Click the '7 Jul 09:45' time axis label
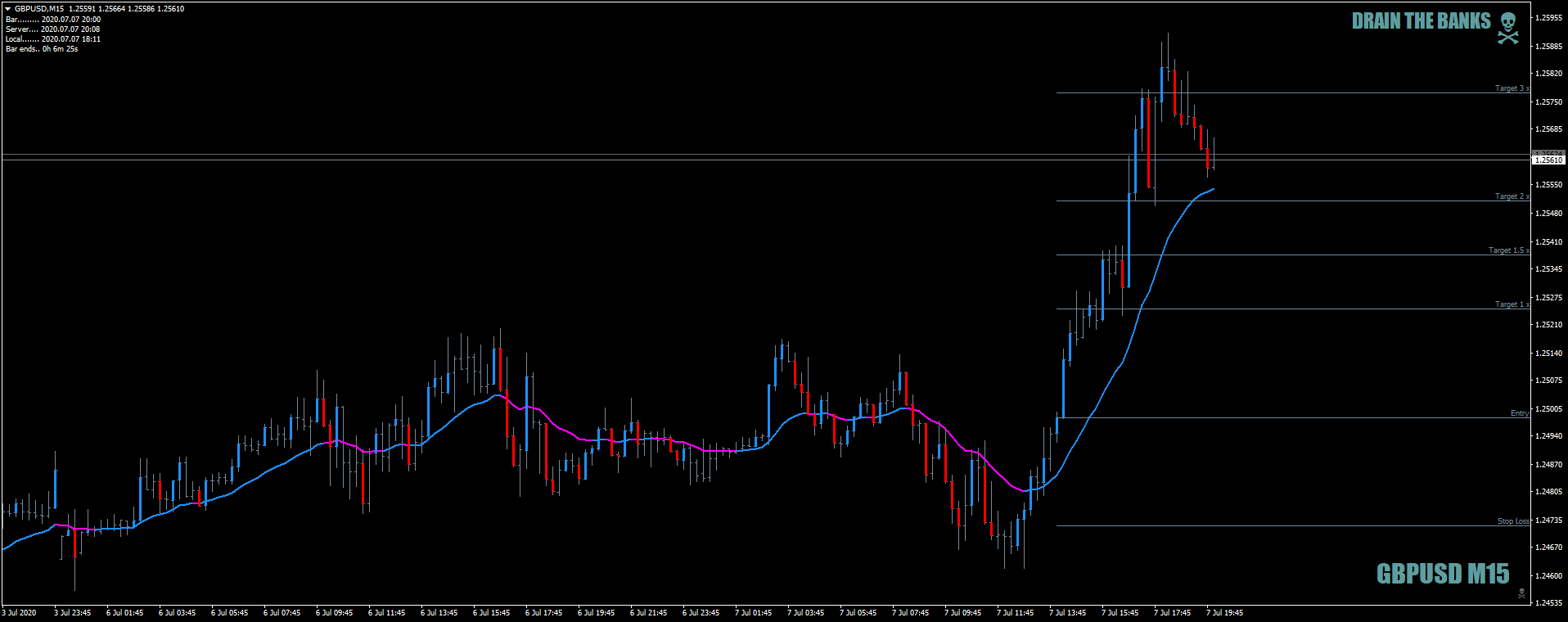1568x622 pixels. [963, 613]
